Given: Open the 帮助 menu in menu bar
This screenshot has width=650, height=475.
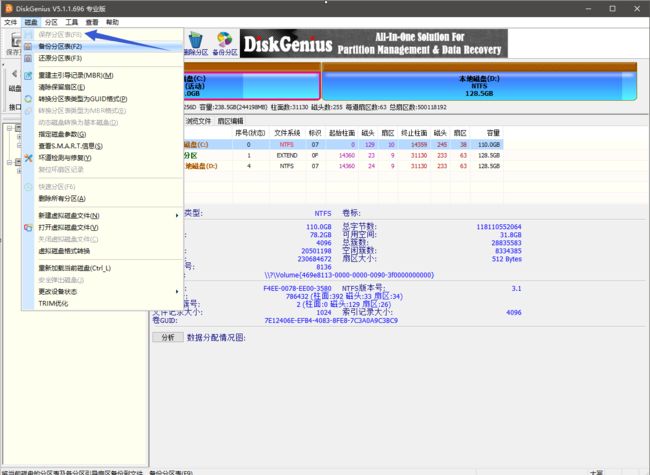Looking at the screenshot, I should (x=112, y=22).
